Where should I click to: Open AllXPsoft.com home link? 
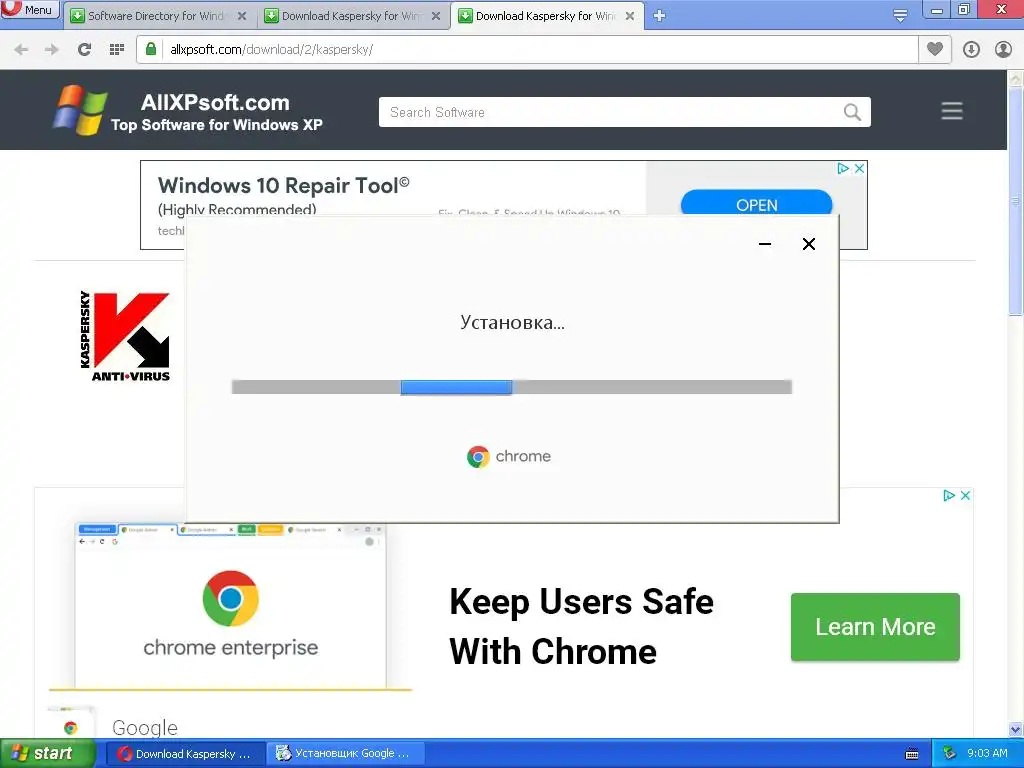(215, 103)
